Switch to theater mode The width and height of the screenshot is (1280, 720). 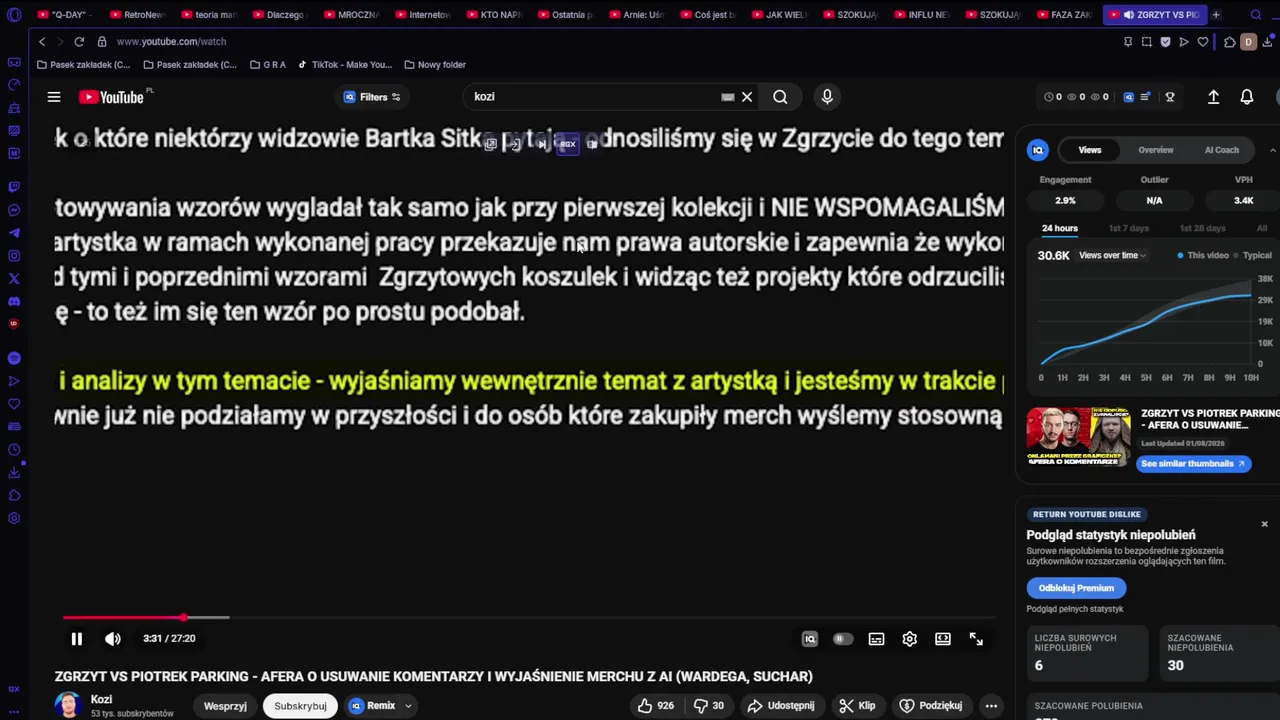(x=942, y=639)
